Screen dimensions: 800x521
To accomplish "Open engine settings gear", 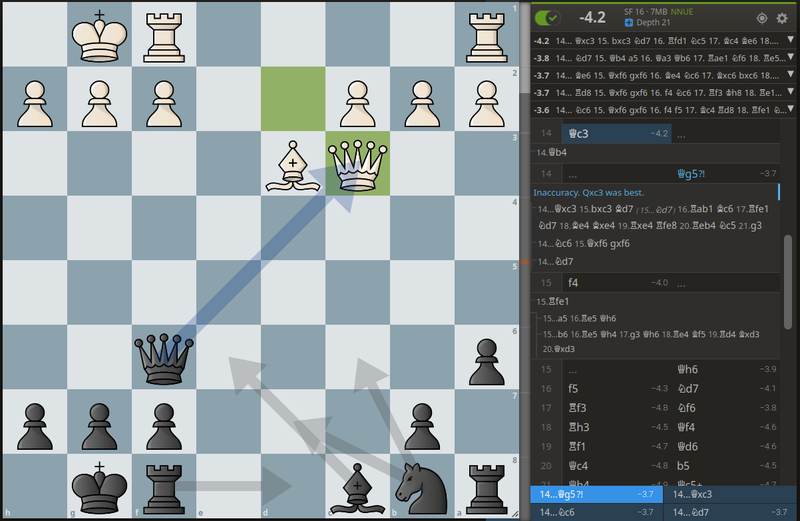I will click(782, 18).
